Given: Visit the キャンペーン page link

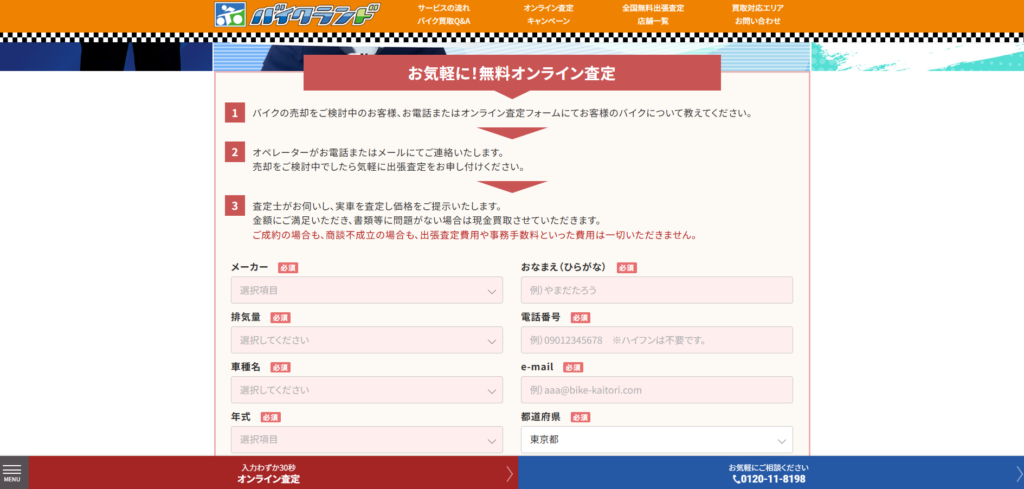Looking at the screenshot, I should coord(548,21).
